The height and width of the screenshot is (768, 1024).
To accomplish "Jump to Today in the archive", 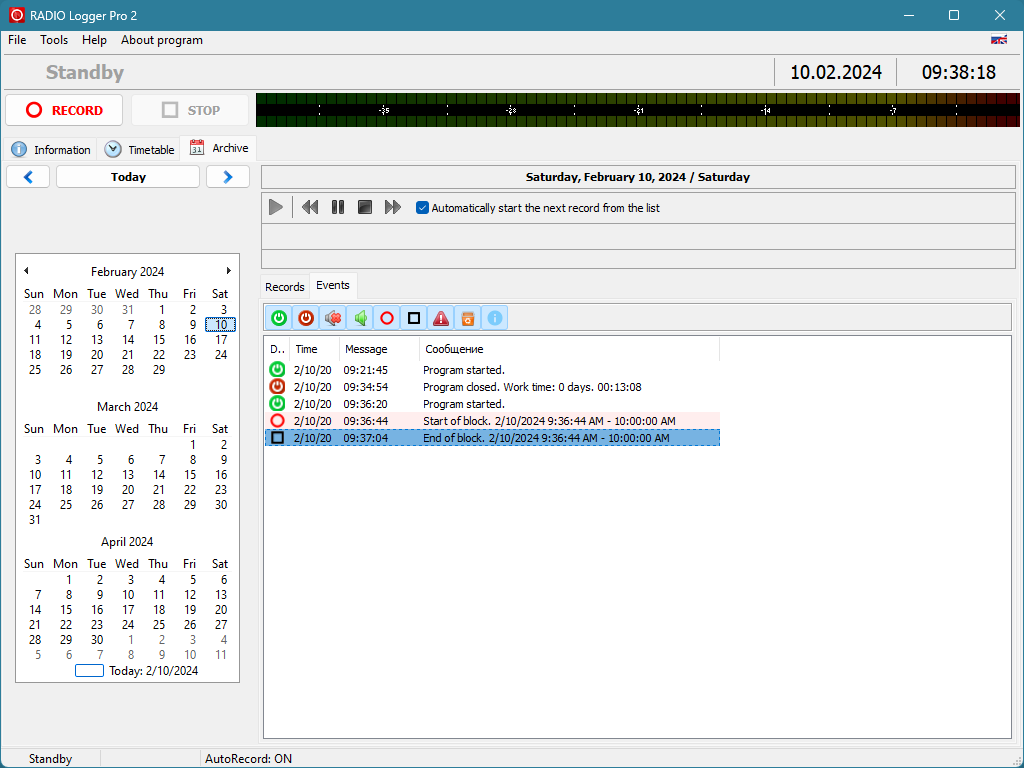I will tap(128, 177).
